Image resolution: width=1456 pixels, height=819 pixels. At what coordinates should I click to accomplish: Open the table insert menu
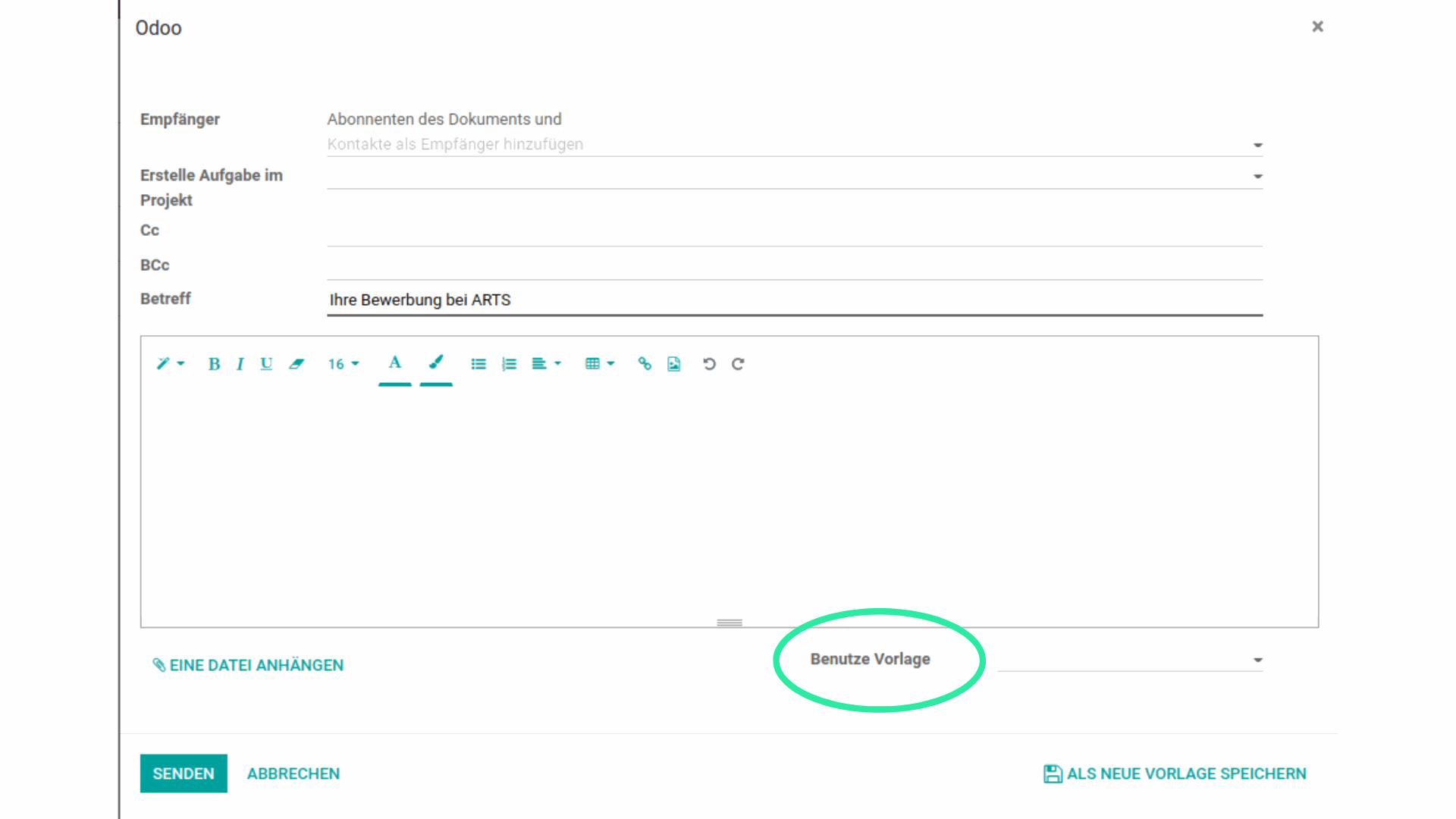click(599, 364)
